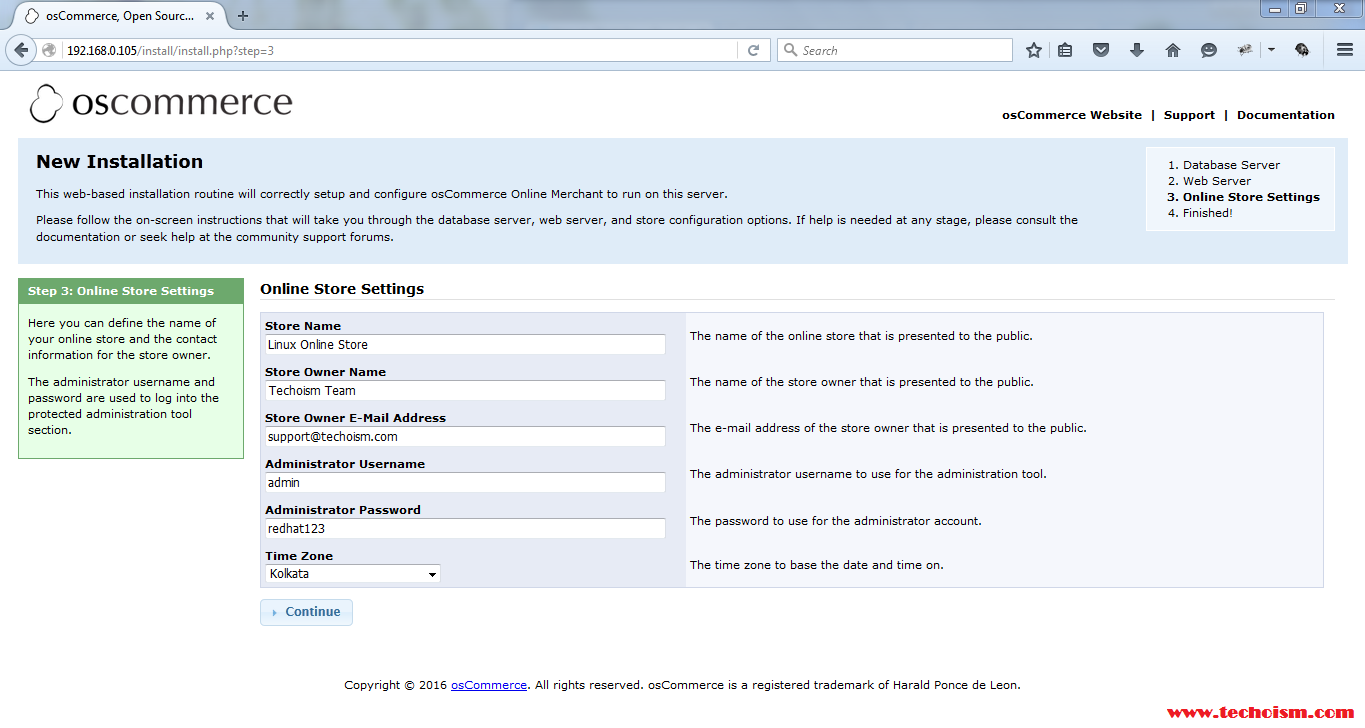Go back with the browser back arrow
Image resolution: width=1365 pixels, height=728 pixels.
click(x=21, y=50)
